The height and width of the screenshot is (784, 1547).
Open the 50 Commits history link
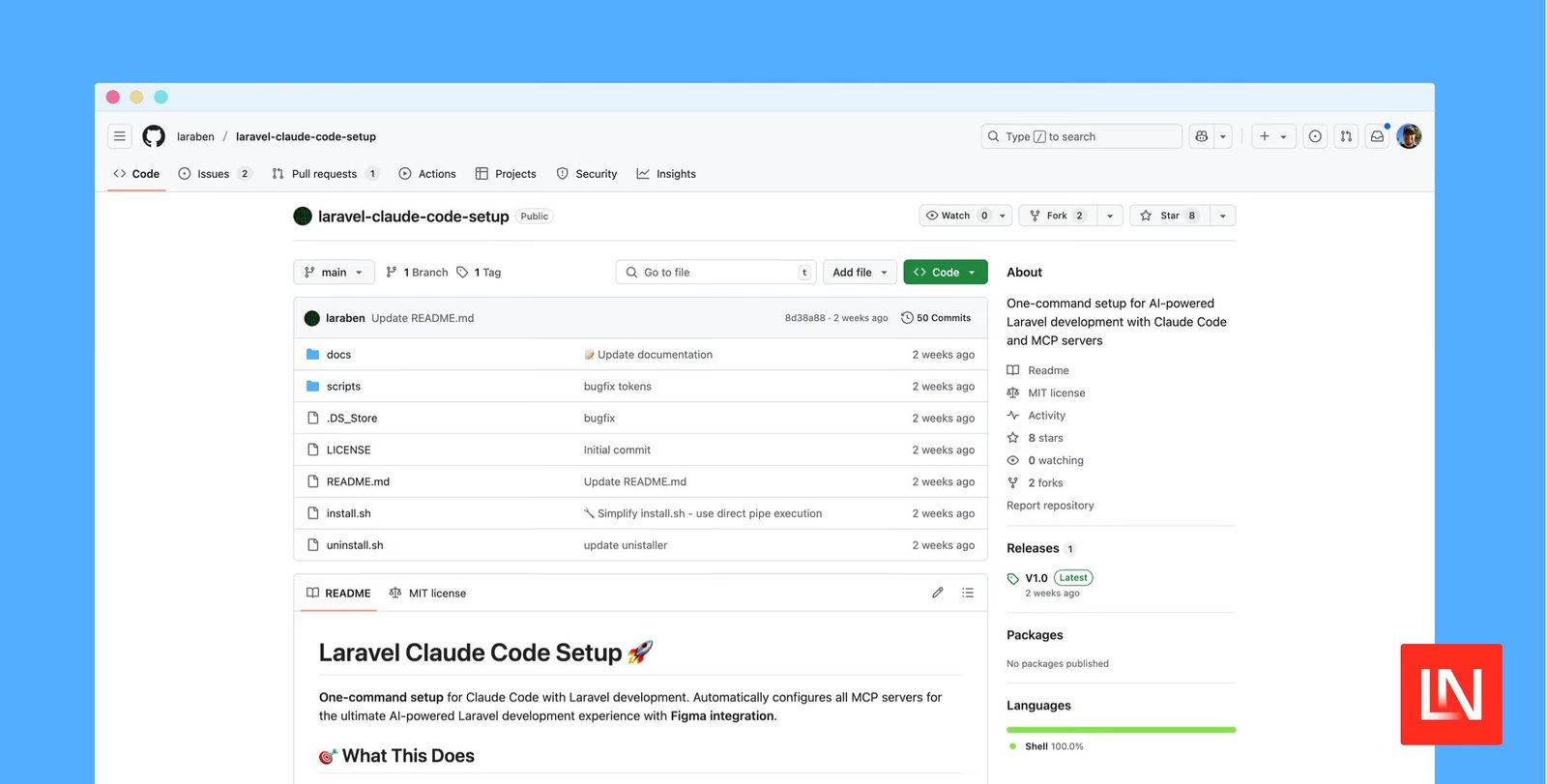click(936, 318)
